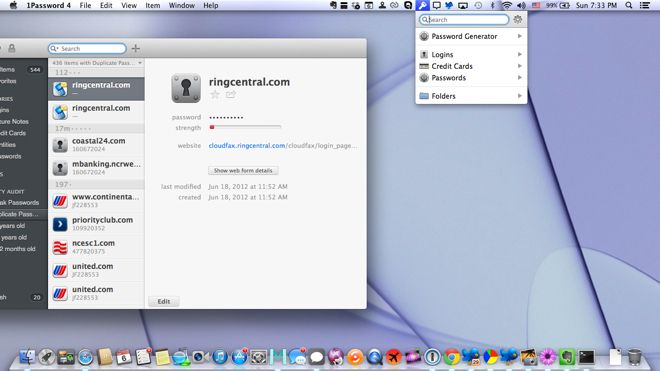Open the File menu
The image size is (660, 371).
[x=85, y=5]
